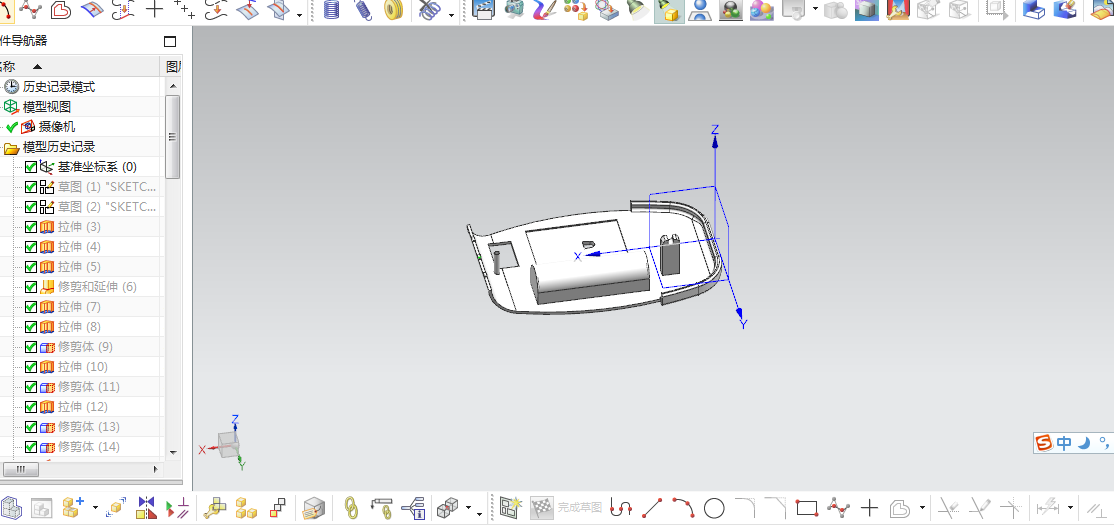Click the view triad orientation cube

(x=228, y=444)
